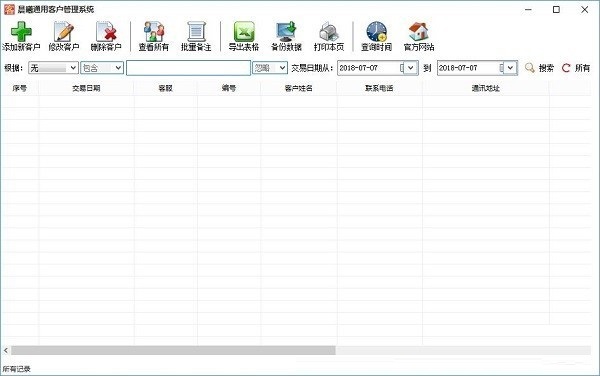Open 修改客户 pencil edit icon

coord(64,32)
